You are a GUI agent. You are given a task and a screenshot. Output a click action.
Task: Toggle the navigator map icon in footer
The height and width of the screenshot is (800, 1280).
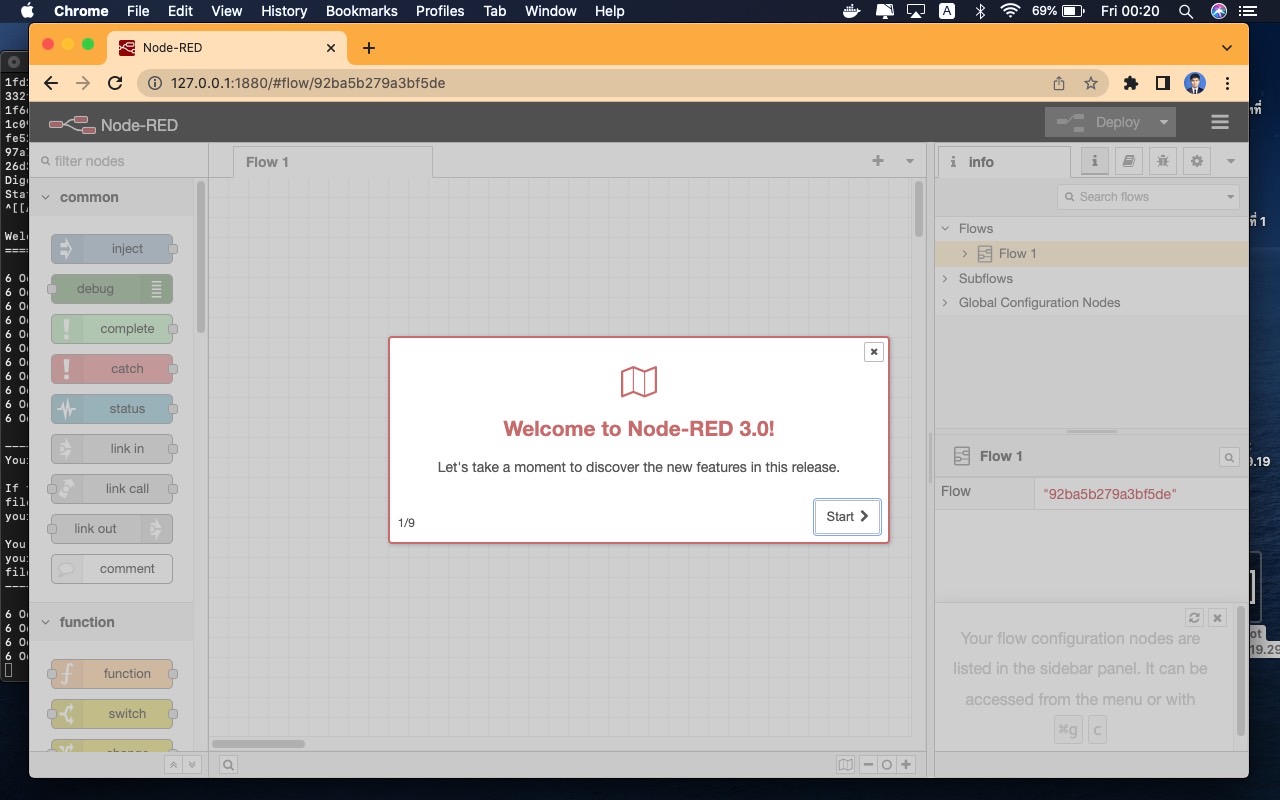point(846,765)
